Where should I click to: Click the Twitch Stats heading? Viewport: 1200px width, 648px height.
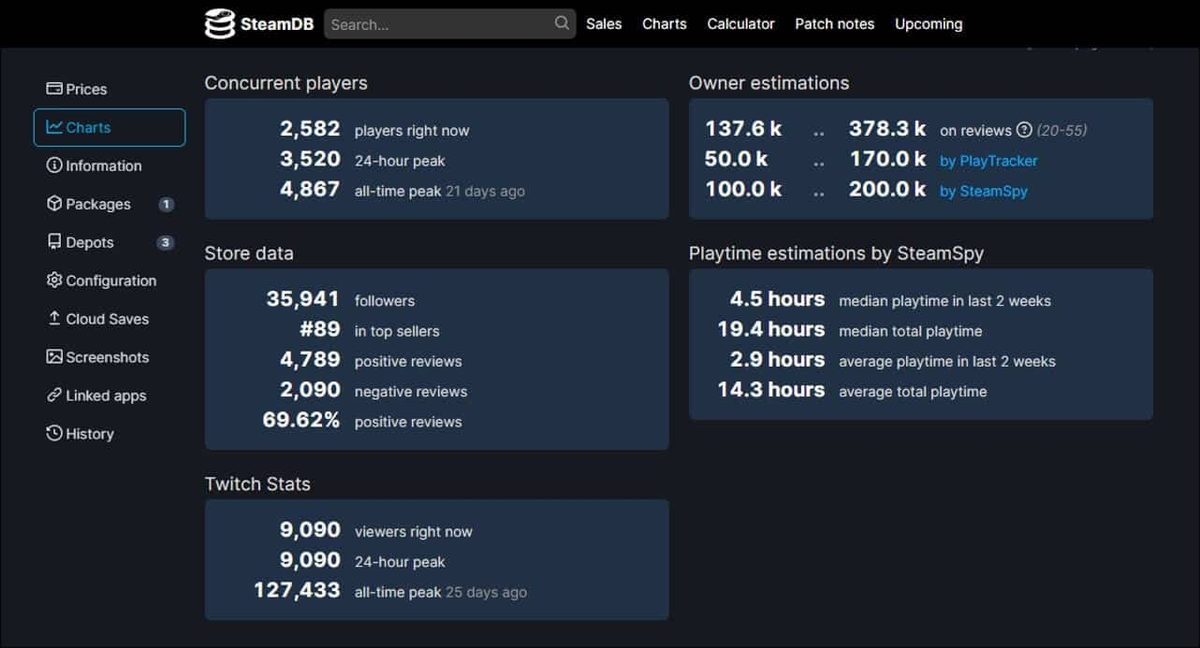(258, 484)
